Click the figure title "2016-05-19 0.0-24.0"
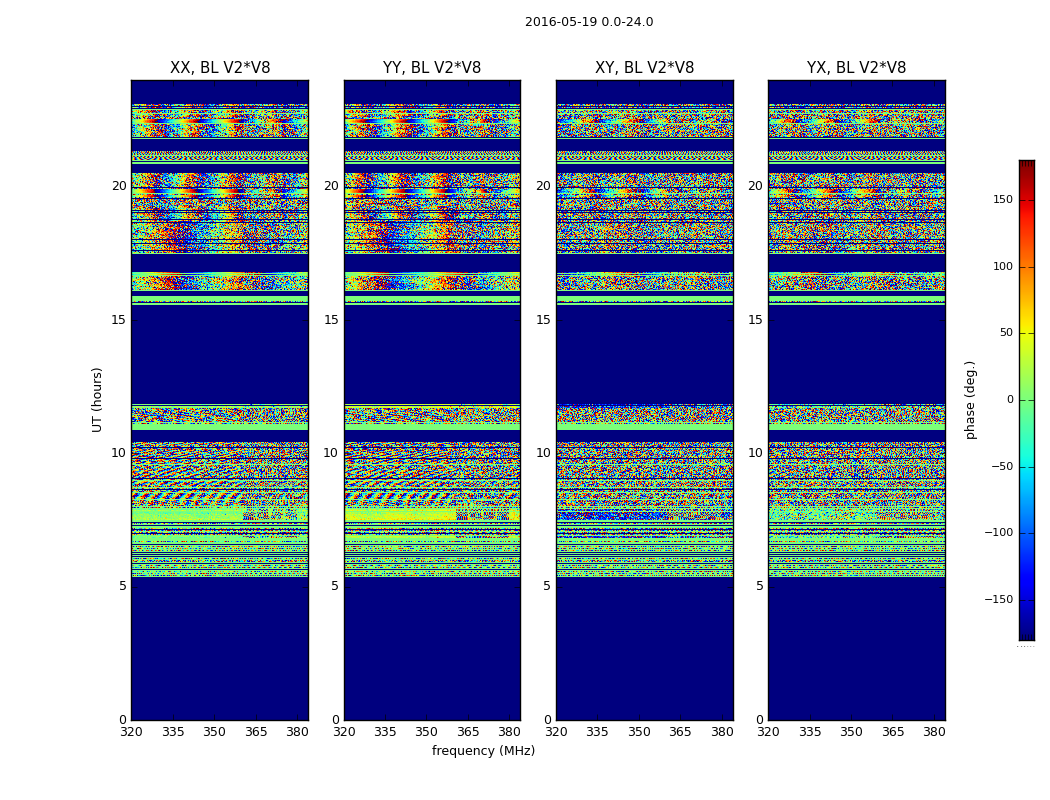Image resolution: width=1050 pixels, height=800 pixels. pyautogui.click(x=589, y=22)
